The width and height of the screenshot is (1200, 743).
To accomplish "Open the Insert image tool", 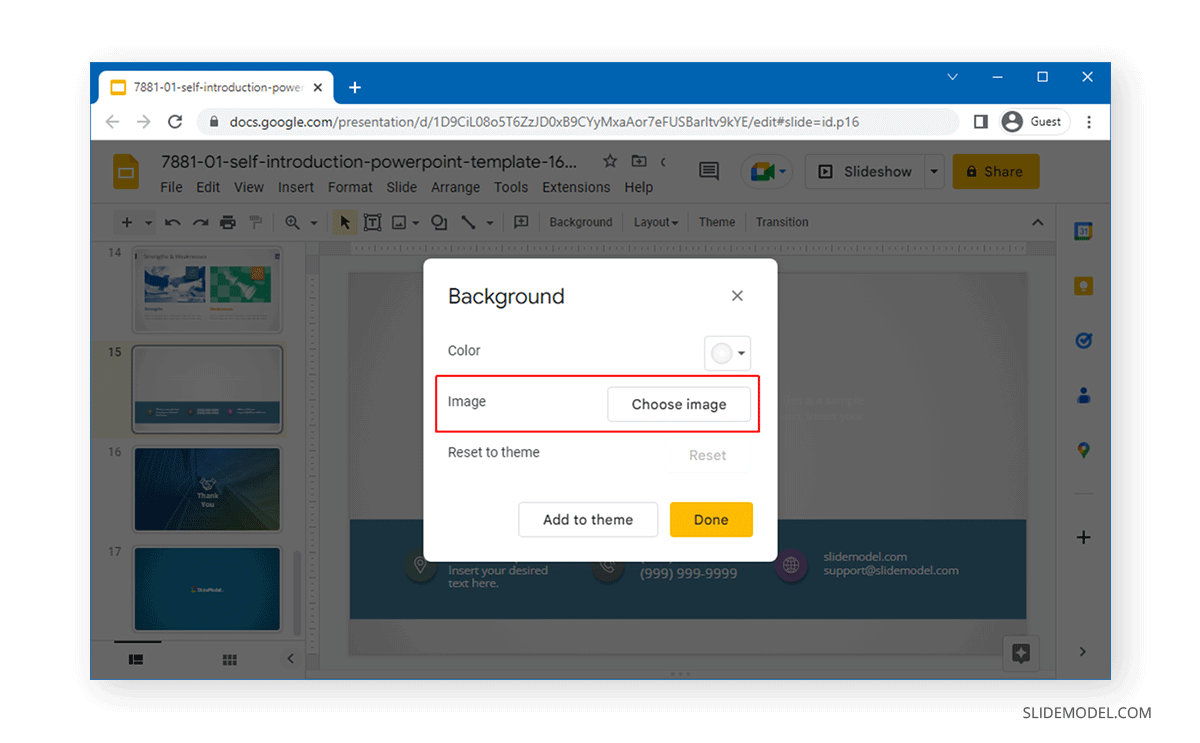I will 399,222.
